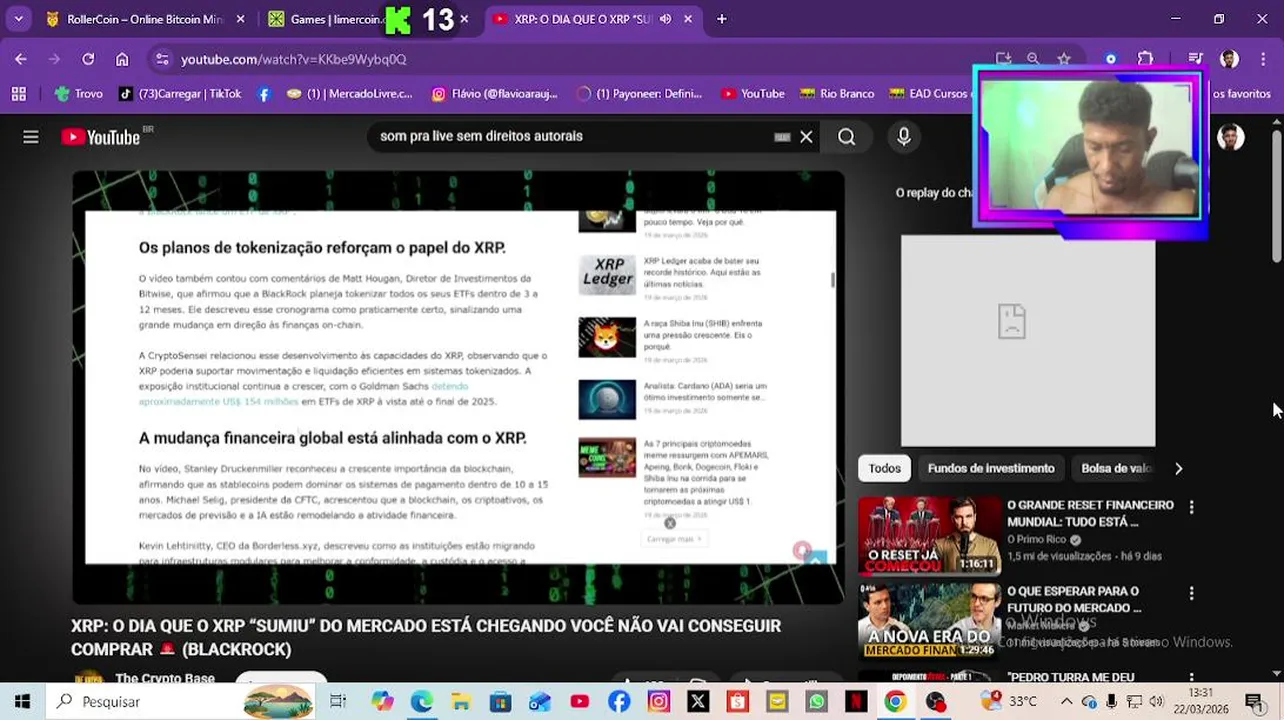The image size is (1284, 720).
Task: Click the XRP video title text
Action: click(426, 637)
